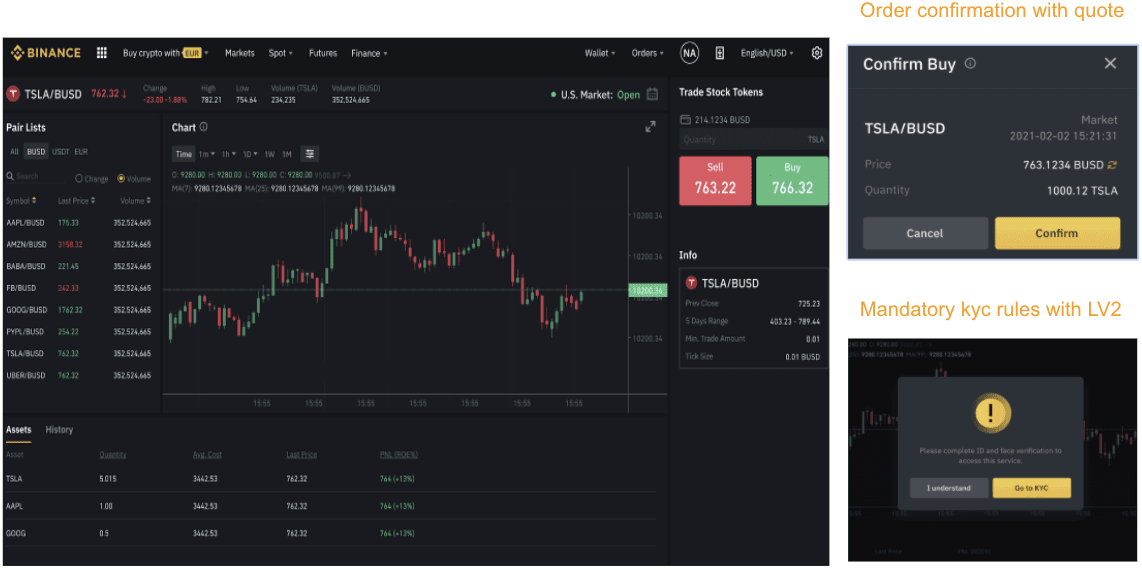Viewport: 1142px width, 568px height.
Task: Sort pairs by Volume column arrows
Action: click(149, 200)
